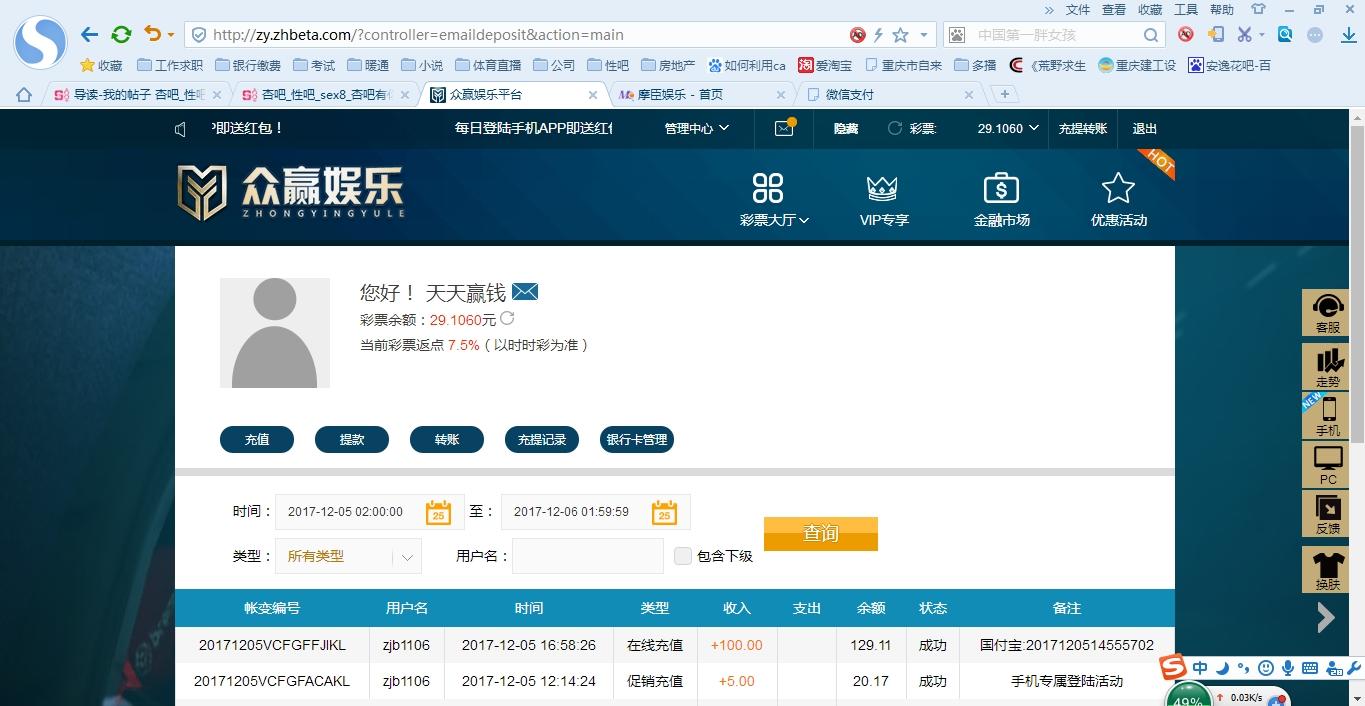Viewport: 1365px width, 706px height.
Task: Click the 提款 withdraw button
Action: [x=352, y=439]
